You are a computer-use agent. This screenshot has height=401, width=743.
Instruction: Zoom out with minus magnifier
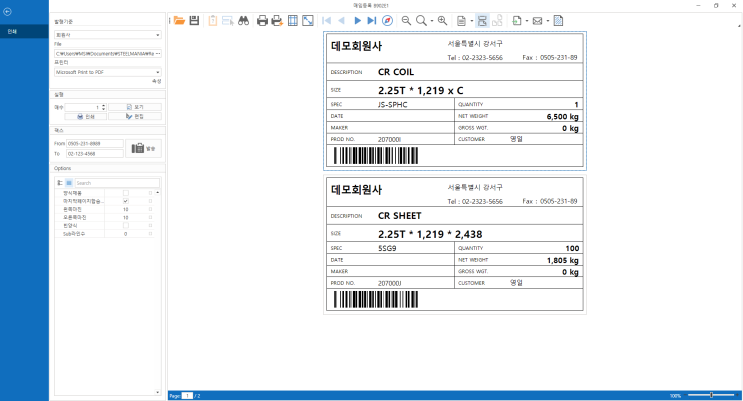(406, 20)
